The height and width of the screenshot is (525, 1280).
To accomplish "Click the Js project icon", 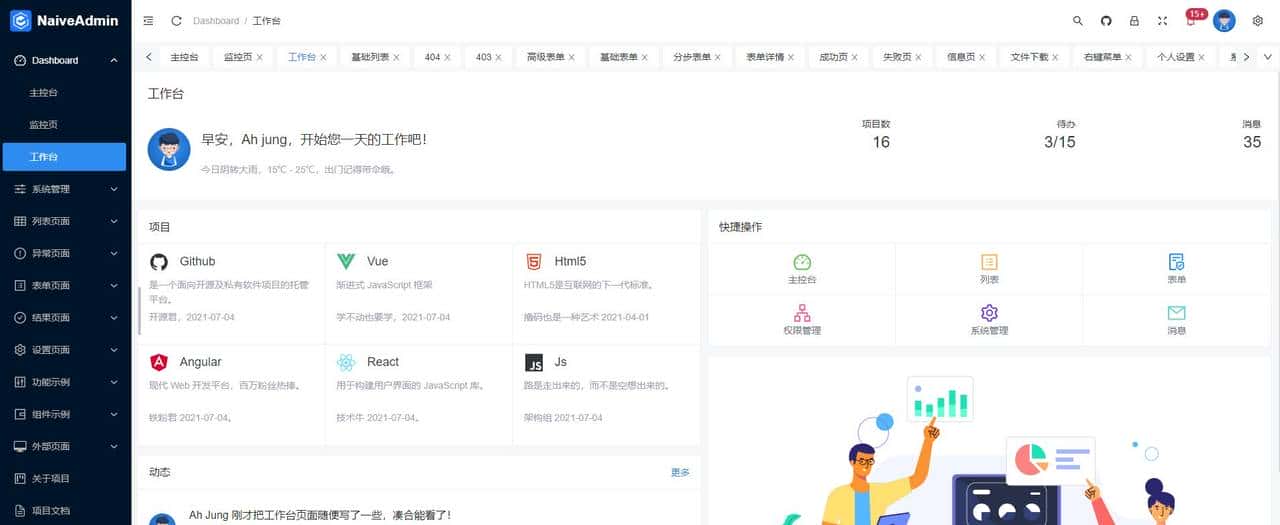I will [x=534, y=362].
